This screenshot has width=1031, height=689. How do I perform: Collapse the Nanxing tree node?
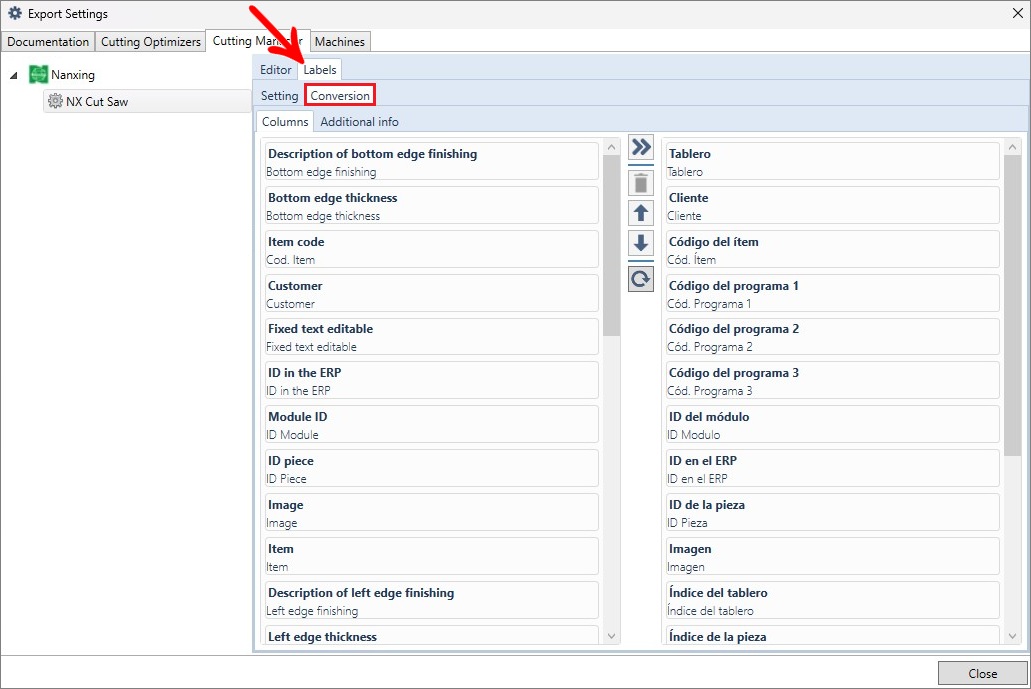click(x=14, y=76)
